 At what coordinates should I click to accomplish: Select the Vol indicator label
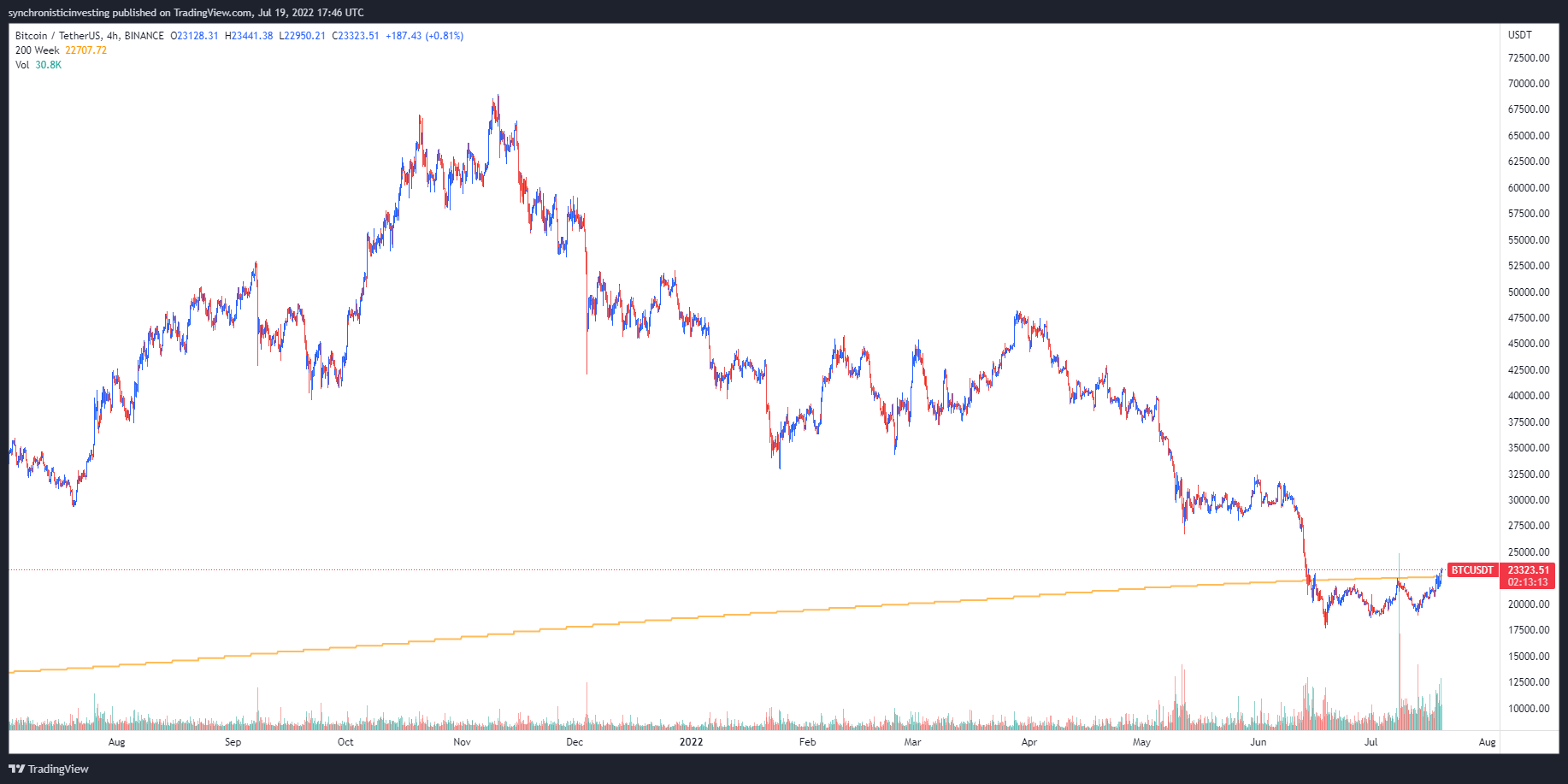(22, 65)
